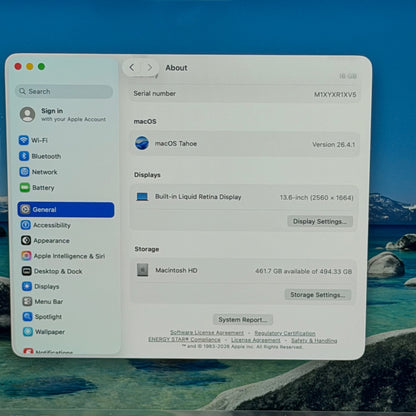416x416 pixels.
Task: Open Wi-Fi settings icon in sidebar
Action: click(x=24, y=140)
